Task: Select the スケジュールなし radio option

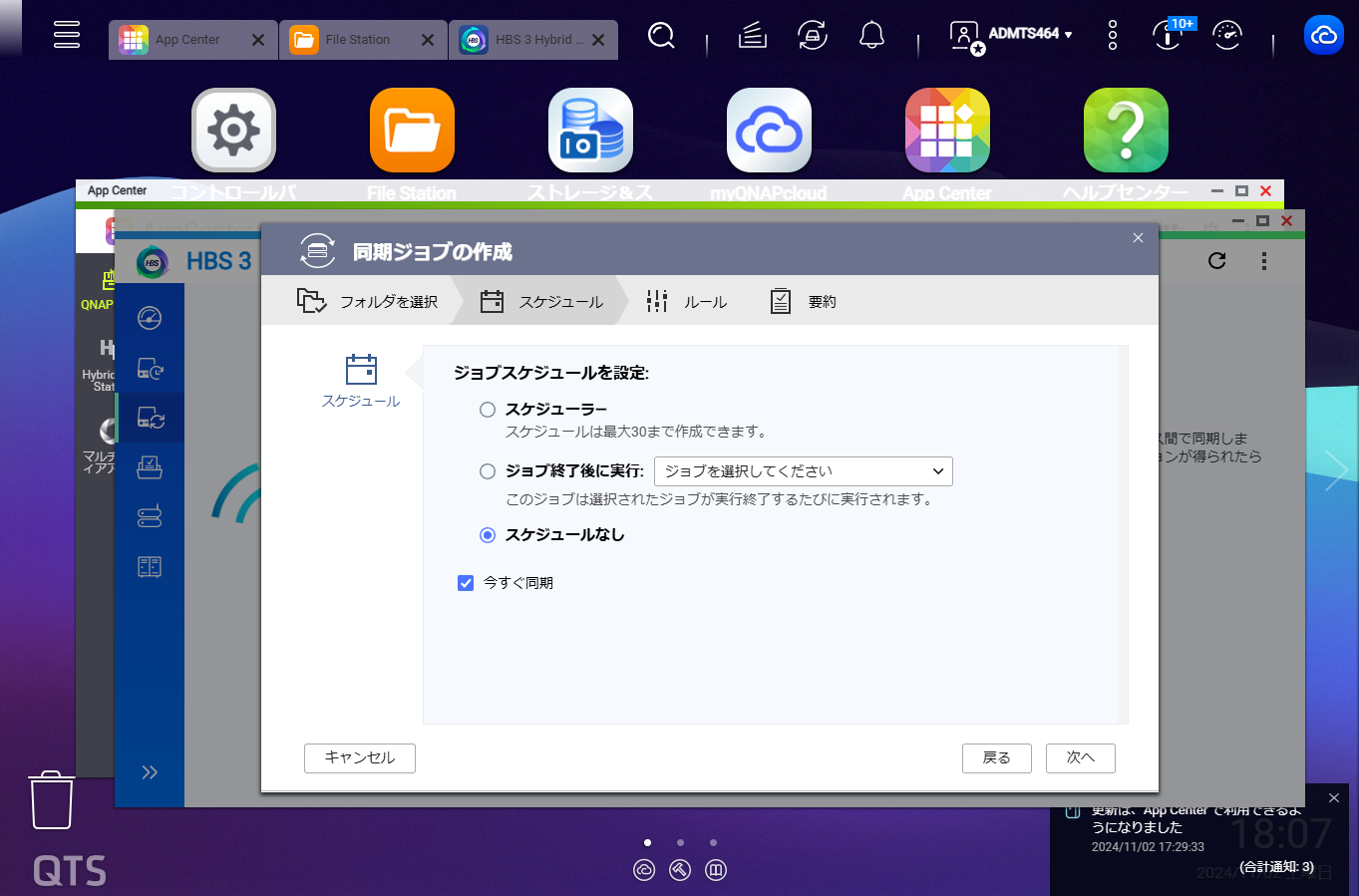Action: click(x=488, y=535)
